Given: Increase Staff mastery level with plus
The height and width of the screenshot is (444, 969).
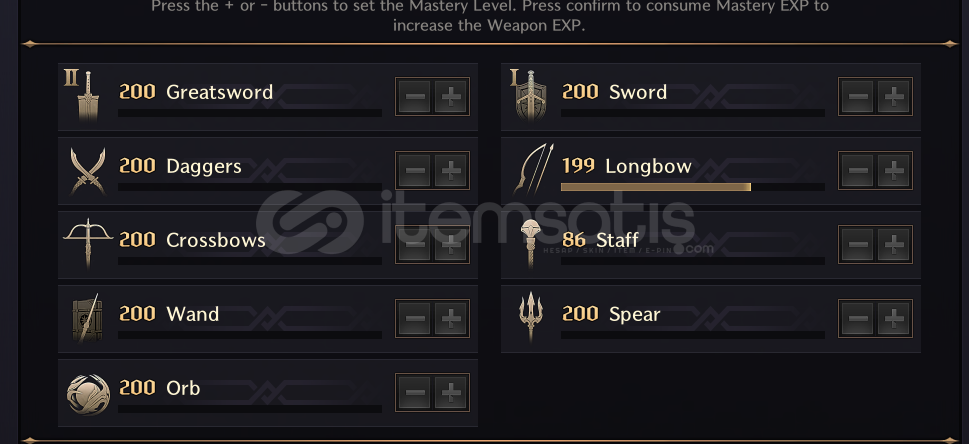Looking at the screenshot, I should (894, 245).
